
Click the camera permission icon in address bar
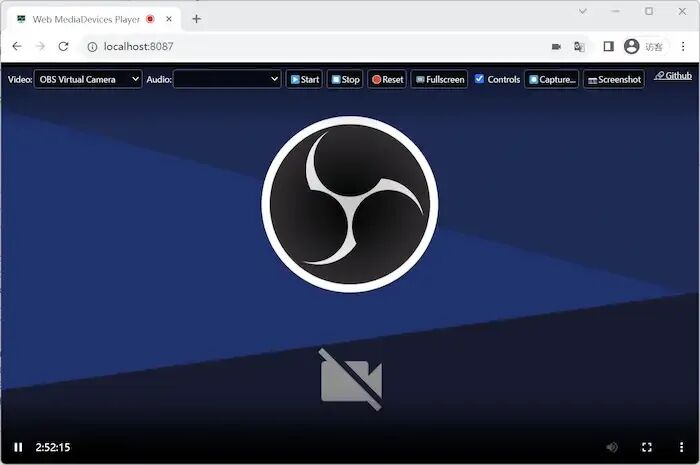click(556, 46)
